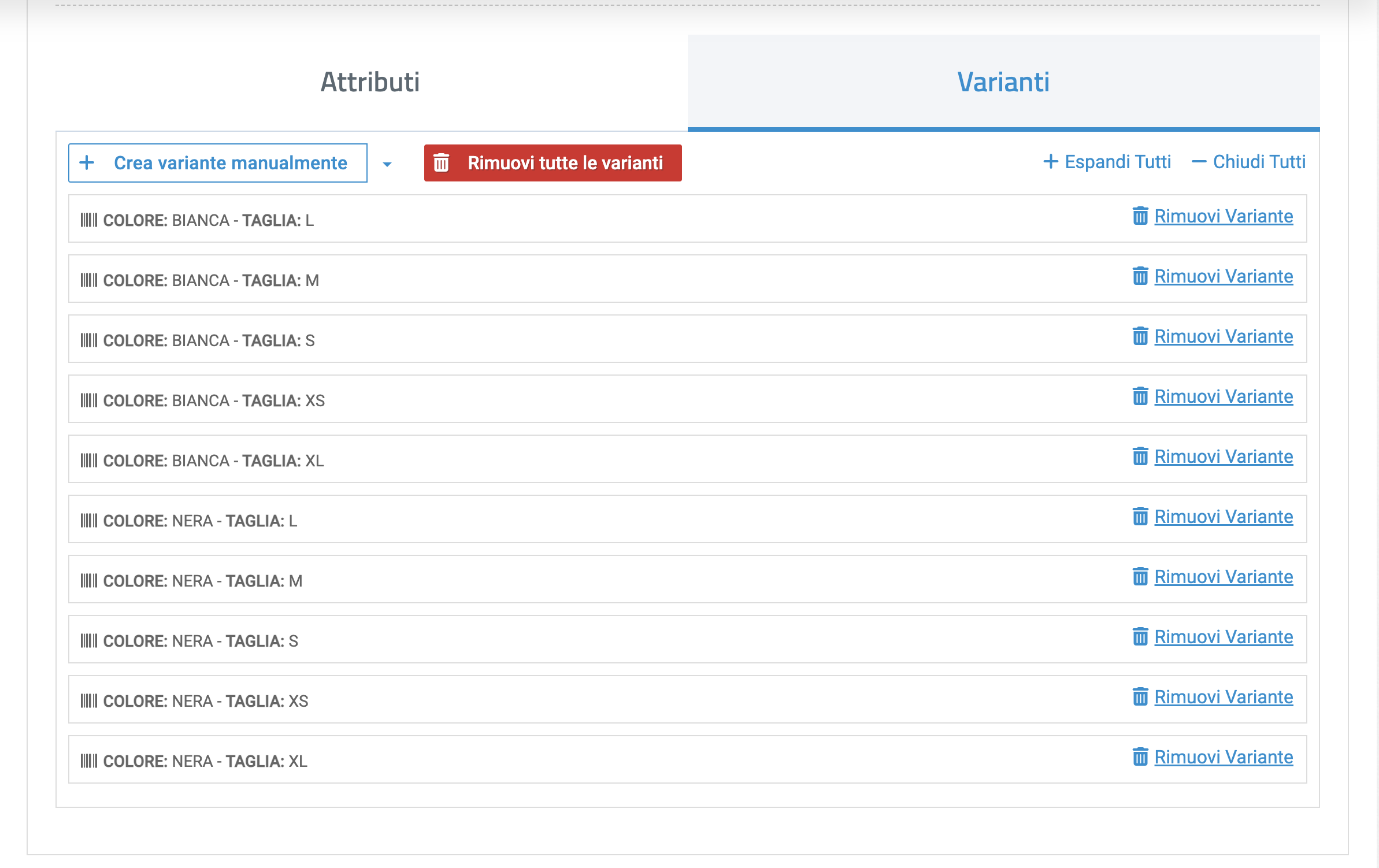Remove variant NERA TAGLIA S via Rimuovi Variante
This screenshot has height=868, width=1379.
pyautogui.click(x=1224, y=637)
